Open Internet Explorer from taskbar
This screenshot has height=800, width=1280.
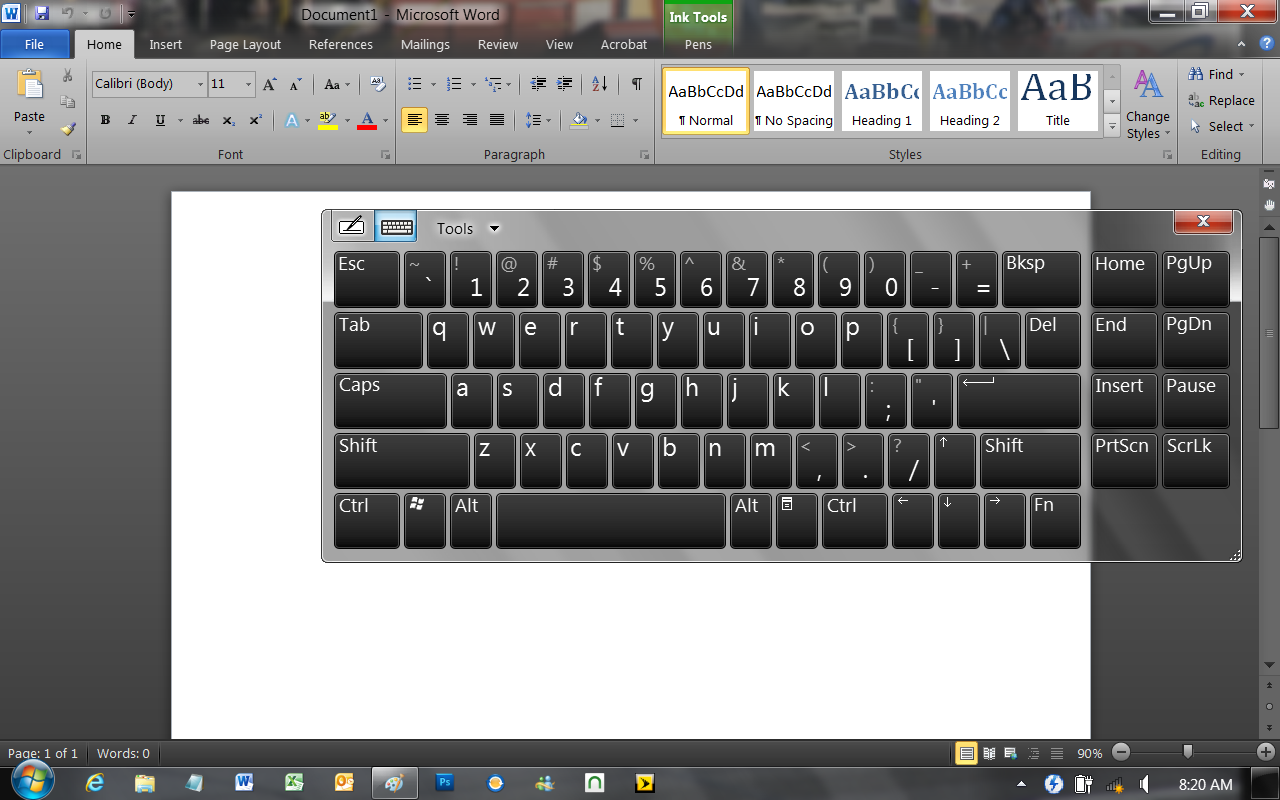pyautogui.click(x=95, y=783)
